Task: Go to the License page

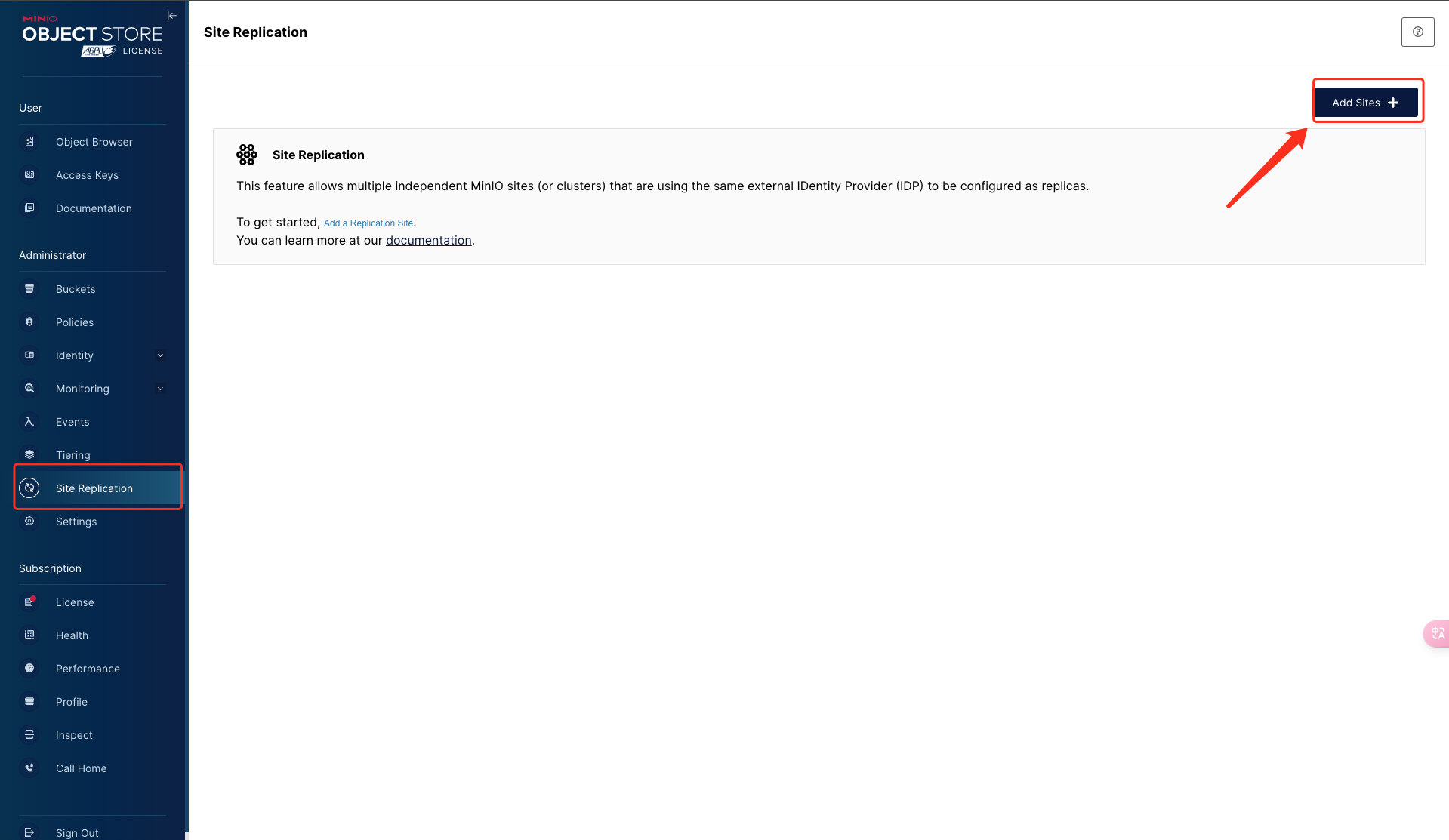Action: pyautogui.click(x=75, y=602)
